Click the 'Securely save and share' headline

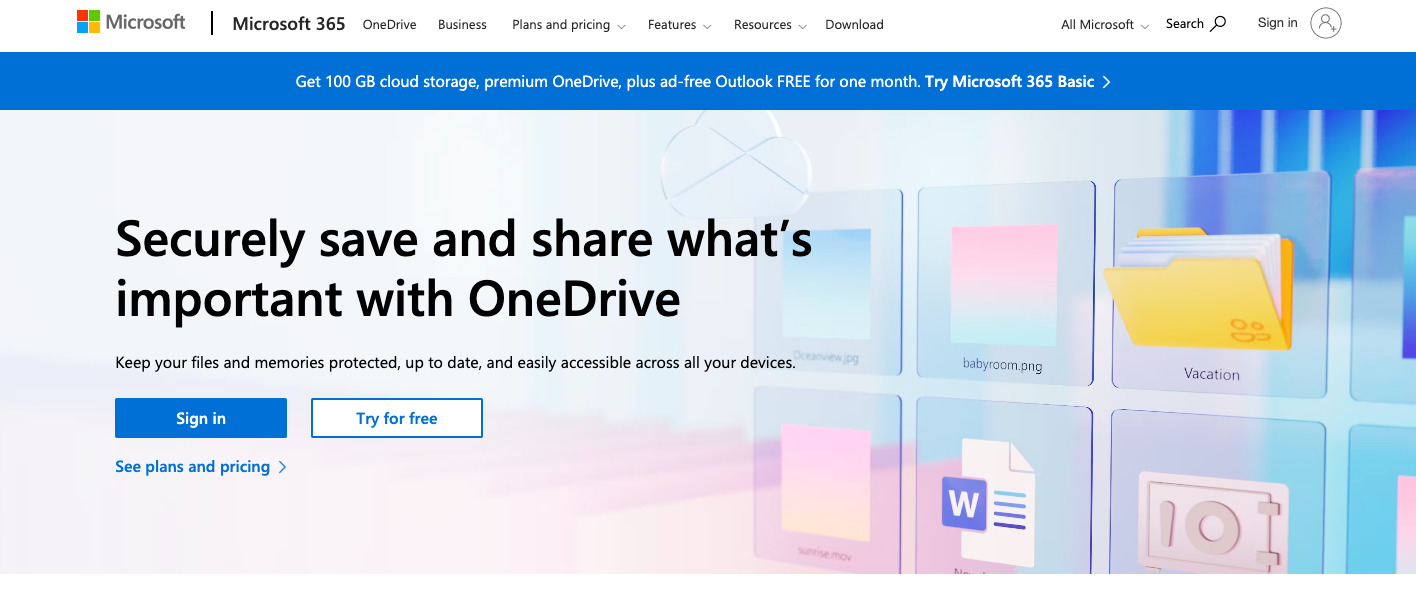click(464, 269)
